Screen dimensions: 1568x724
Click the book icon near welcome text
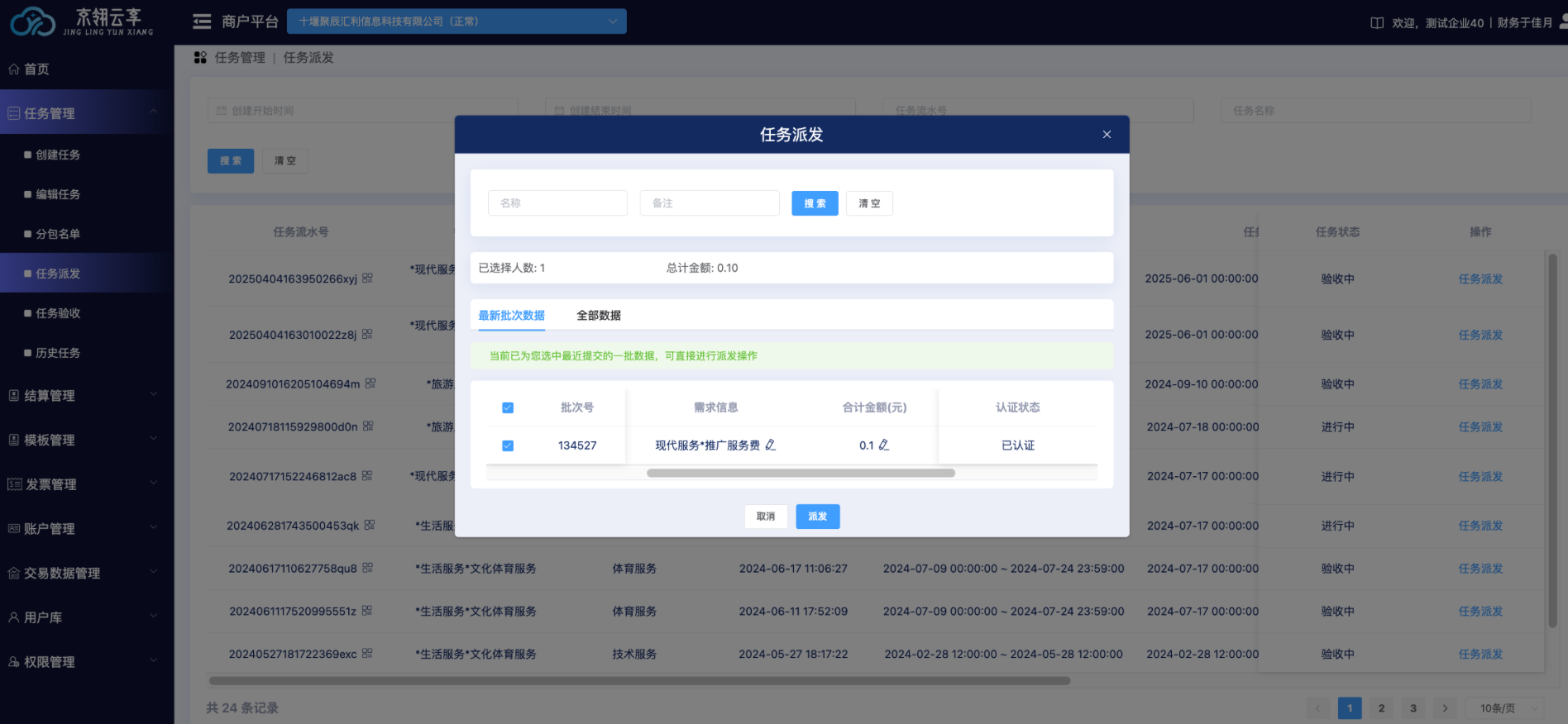point(1377,23)
